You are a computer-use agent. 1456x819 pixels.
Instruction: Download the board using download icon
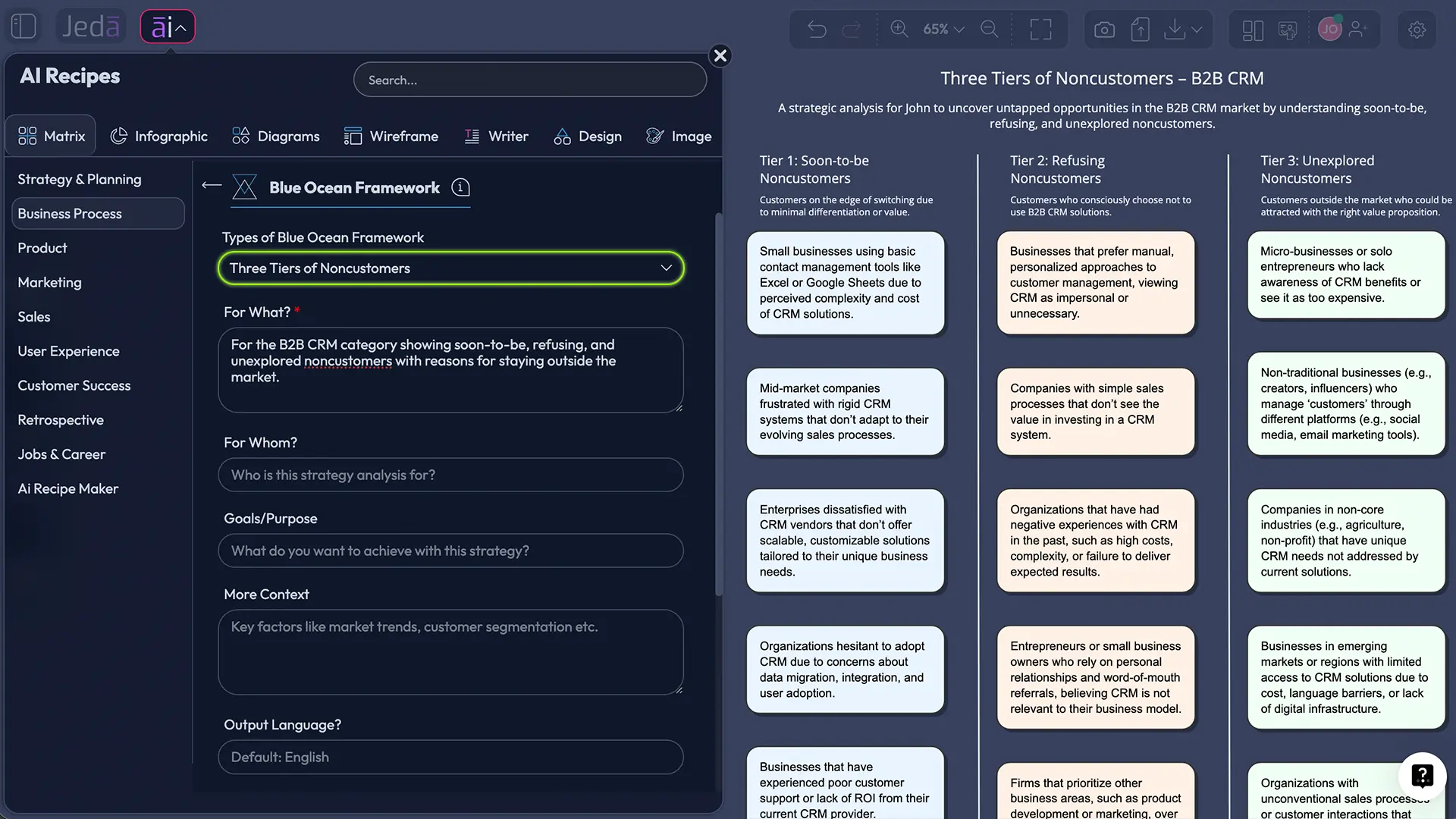(1174, 30)
